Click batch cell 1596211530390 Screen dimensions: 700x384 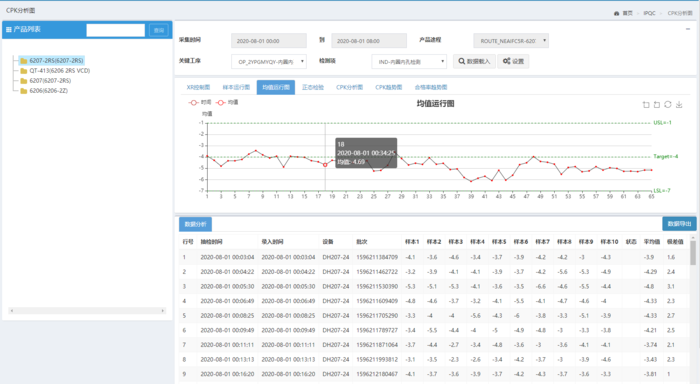[377, 286]
